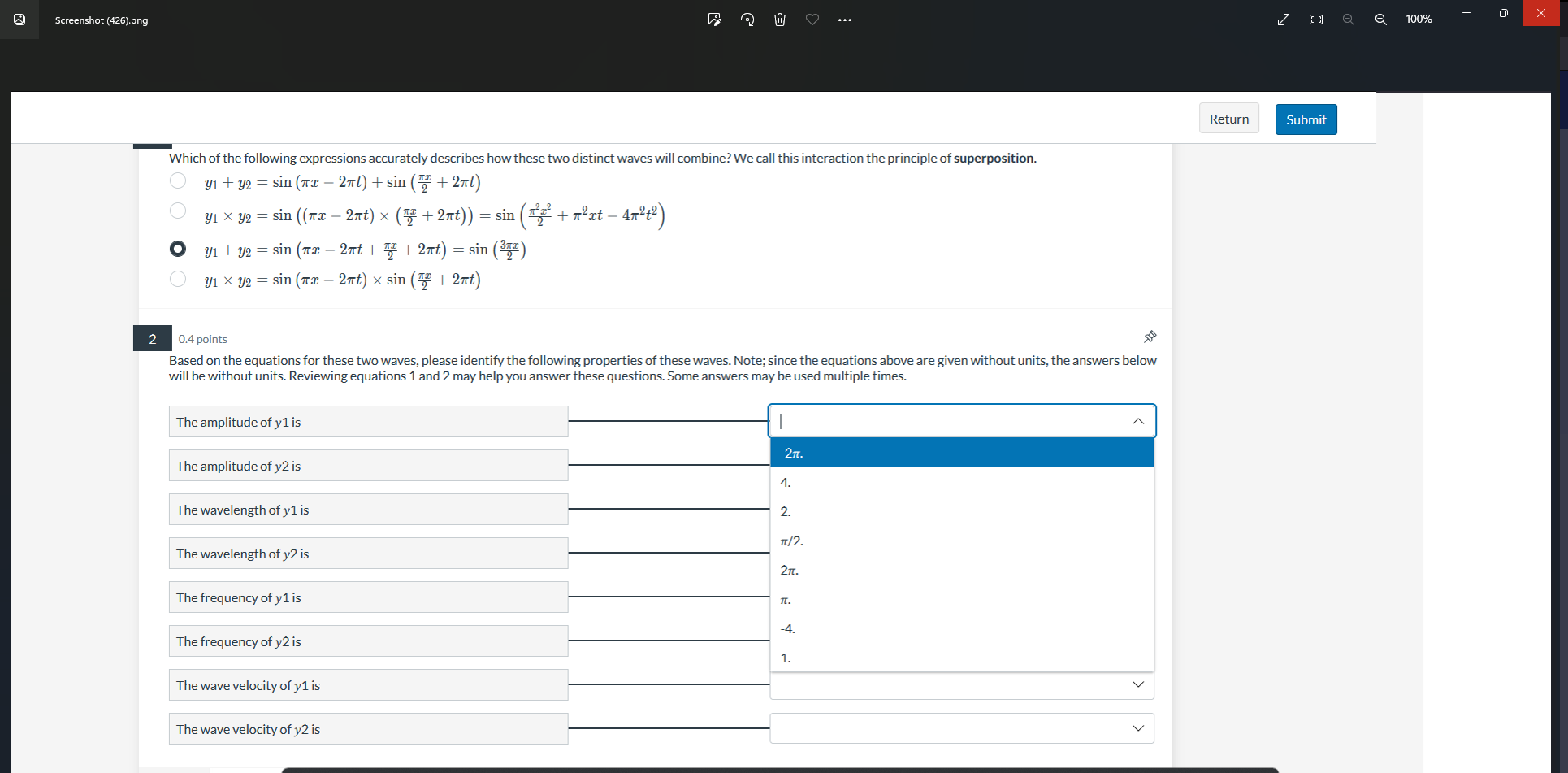The height and width of the screenshot is (773, 1568).
Task: Pin question 2 with the pin icon
Action: click(x=1150, y=337)
